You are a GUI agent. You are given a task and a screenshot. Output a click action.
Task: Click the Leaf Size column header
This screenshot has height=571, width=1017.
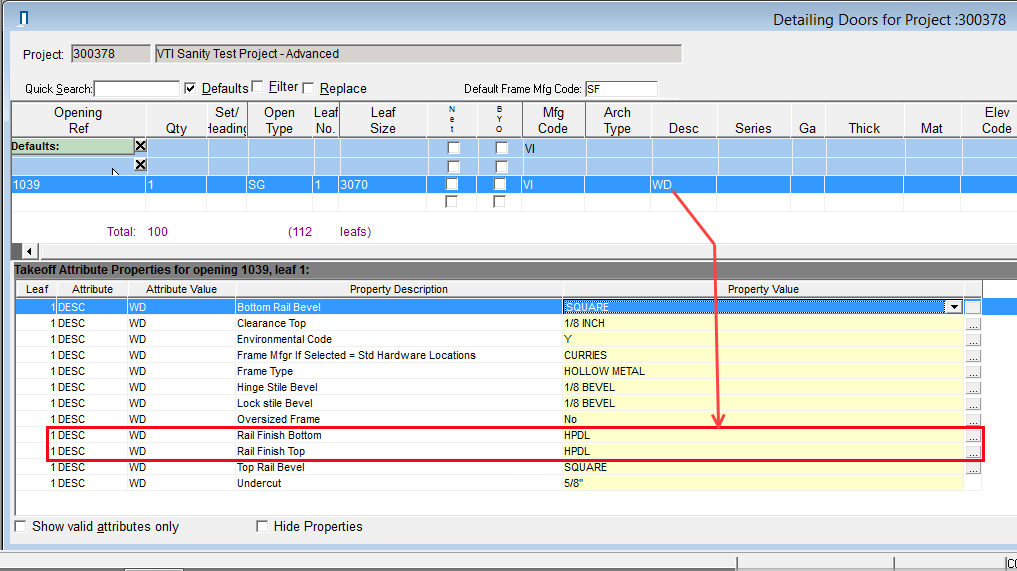[383, 120]
